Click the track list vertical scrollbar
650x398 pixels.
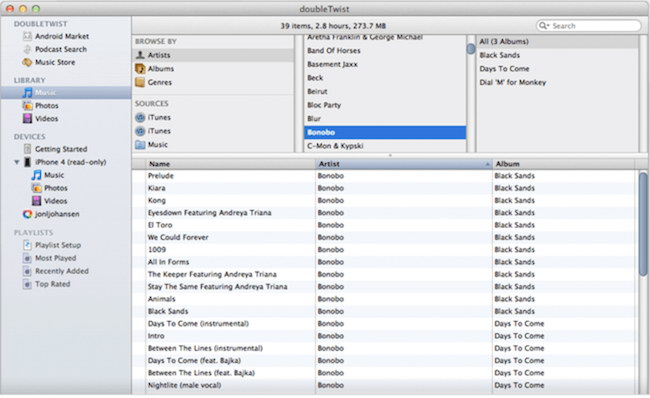(643, 224)
